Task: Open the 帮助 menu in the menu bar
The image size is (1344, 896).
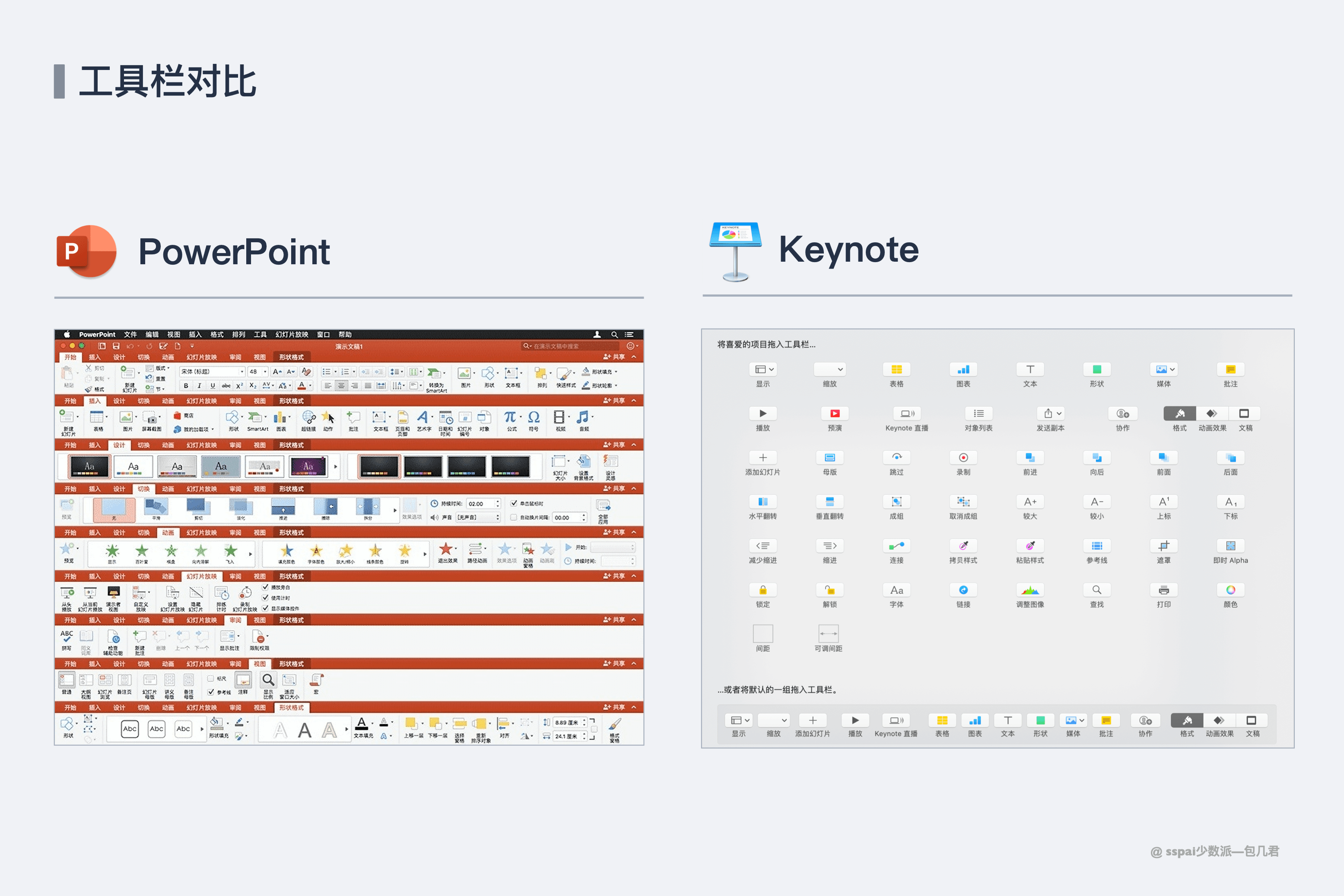Action: pos(345,335)
